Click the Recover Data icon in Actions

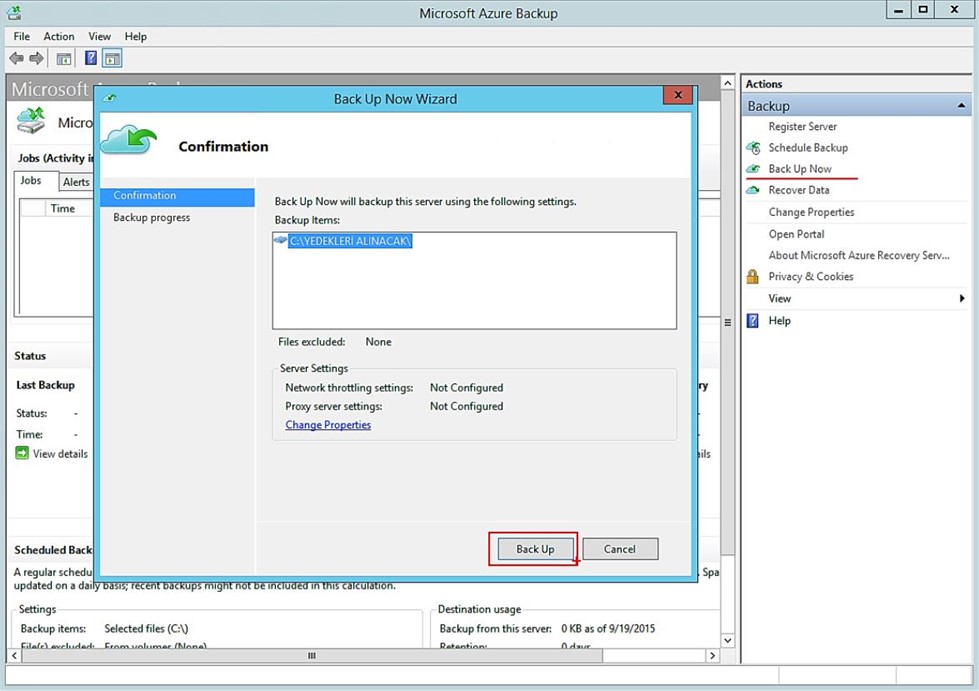coord(753,190)
